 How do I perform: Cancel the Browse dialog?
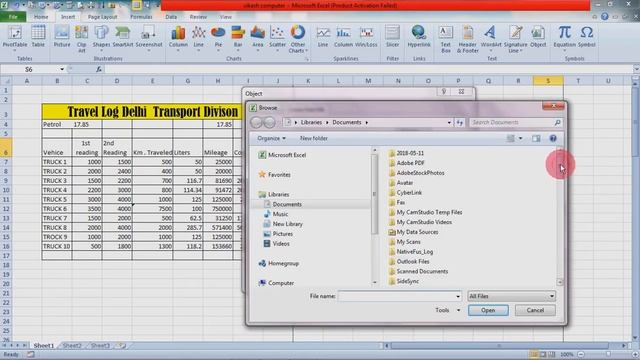point(535,310)
